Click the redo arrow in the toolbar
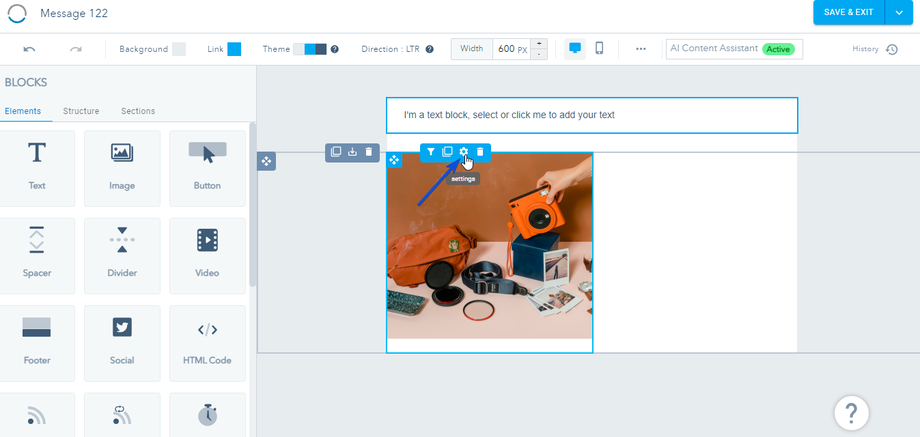The height and width of the screenshot is (437, 920). [76, 49]
